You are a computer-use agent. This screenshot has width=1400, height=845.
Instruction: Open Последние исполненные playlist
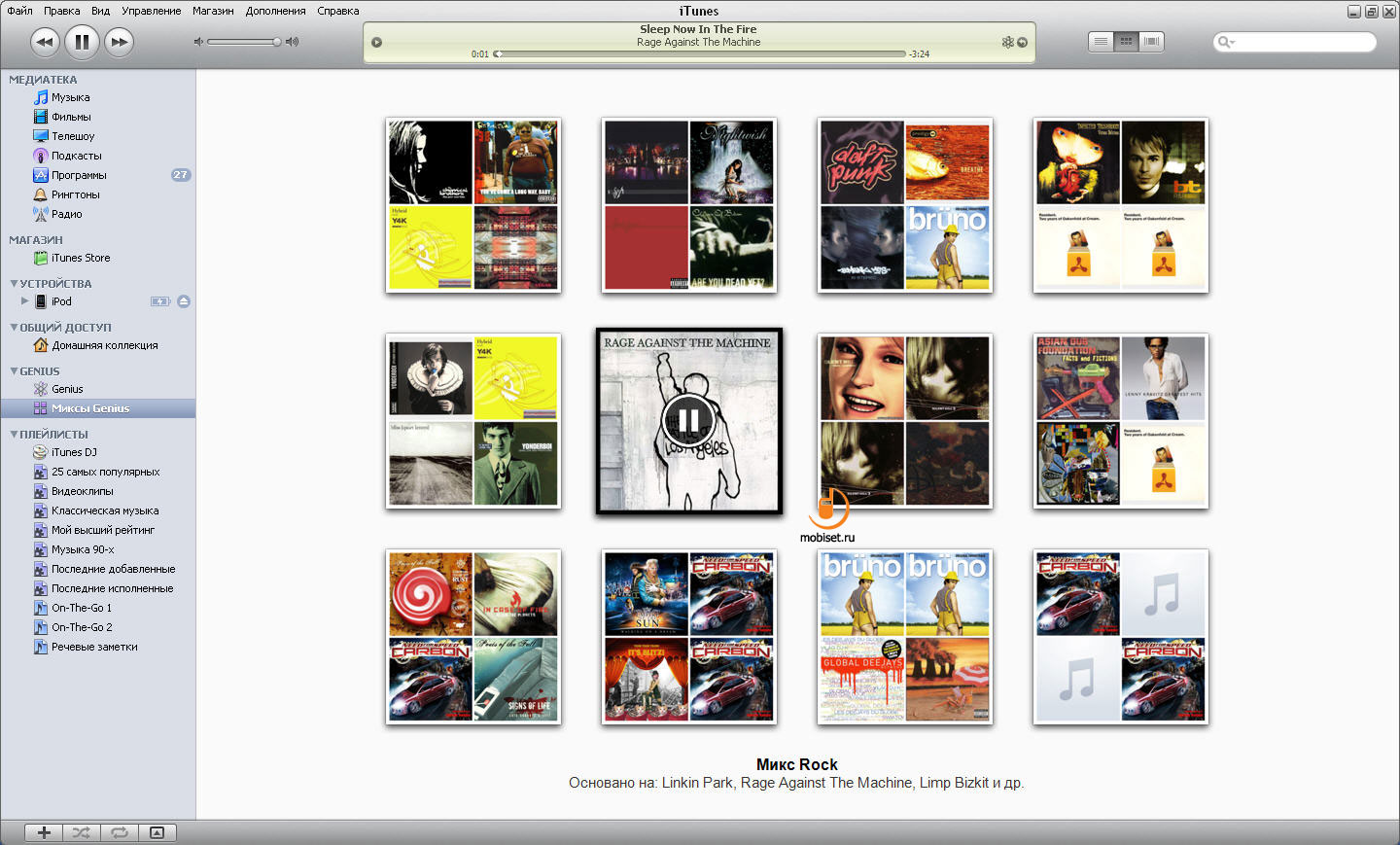coord(112,588)
